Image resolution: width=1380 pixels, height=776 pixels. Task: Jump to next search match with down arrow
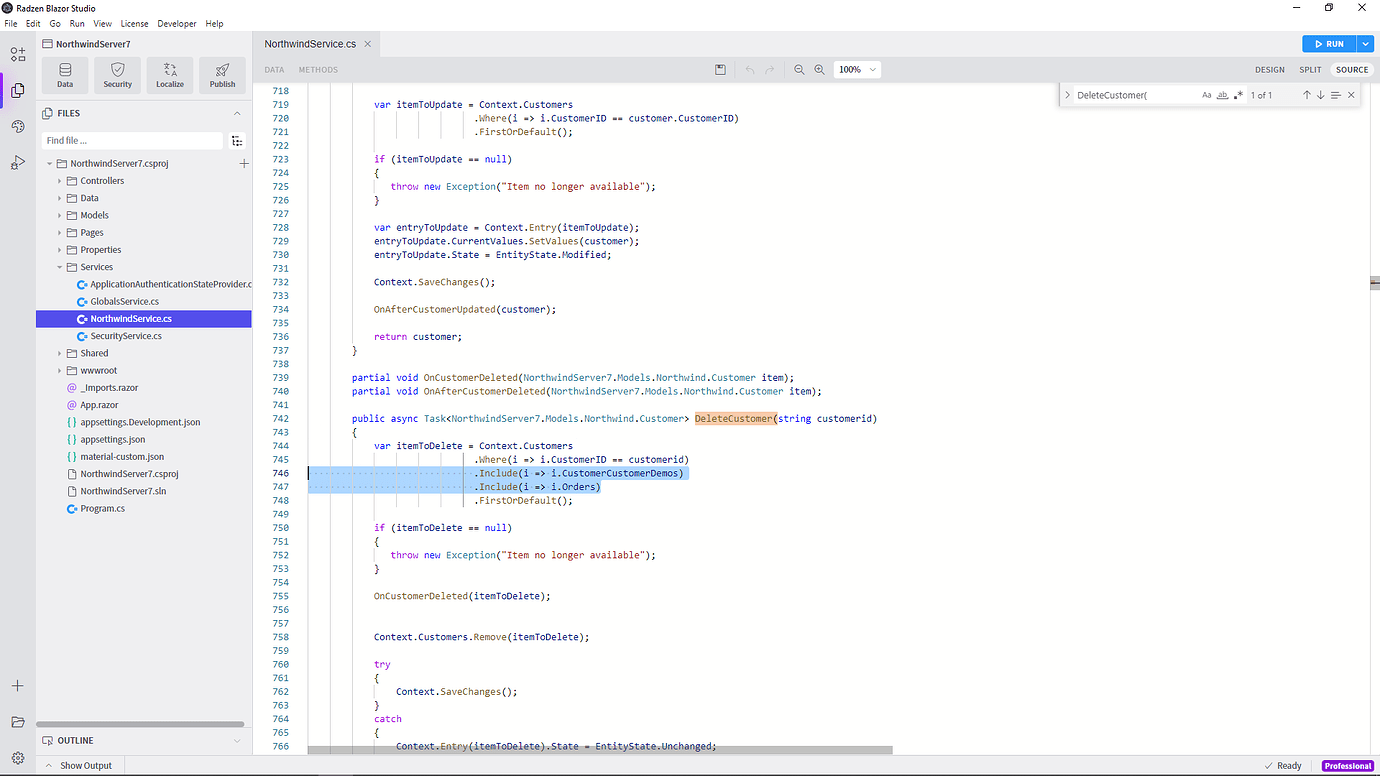(1320, 95)
